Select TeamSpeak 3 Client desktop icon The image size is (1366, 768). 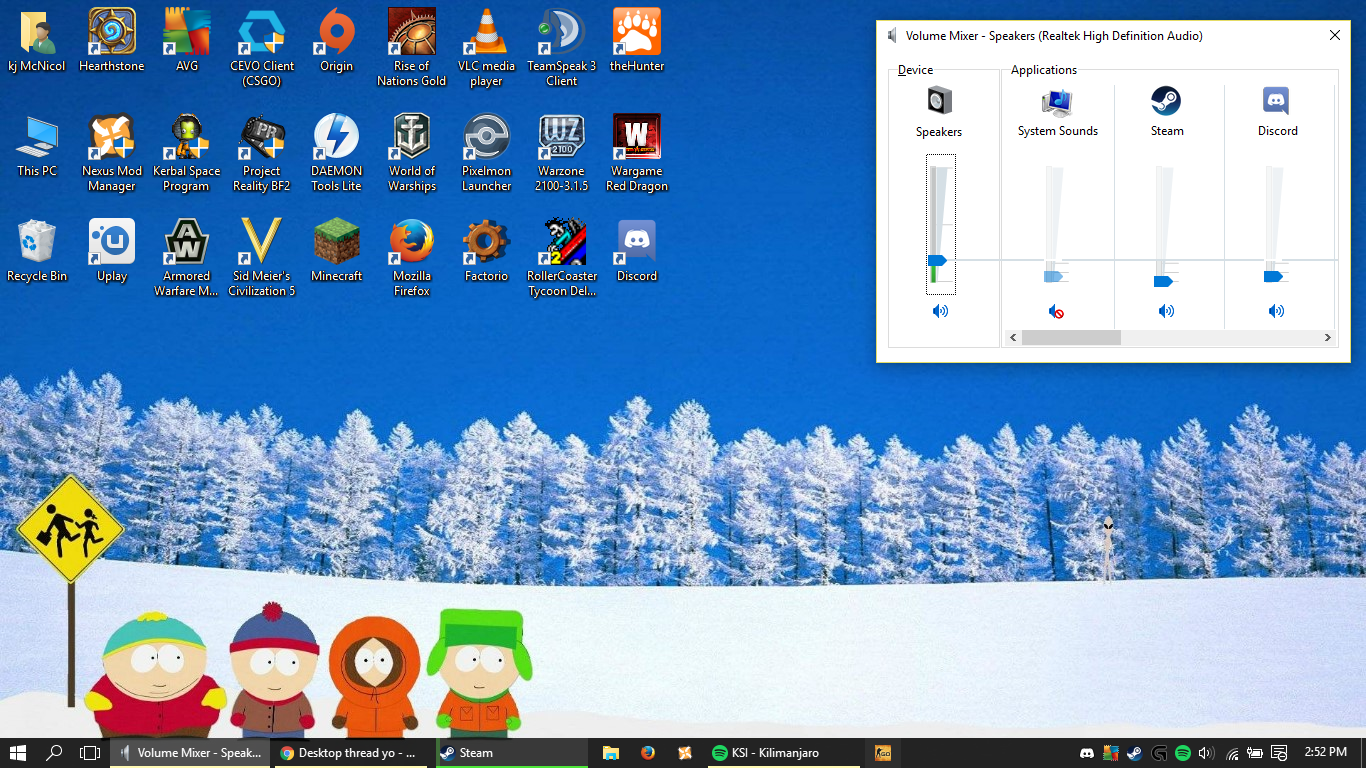[x=562, y=48]
